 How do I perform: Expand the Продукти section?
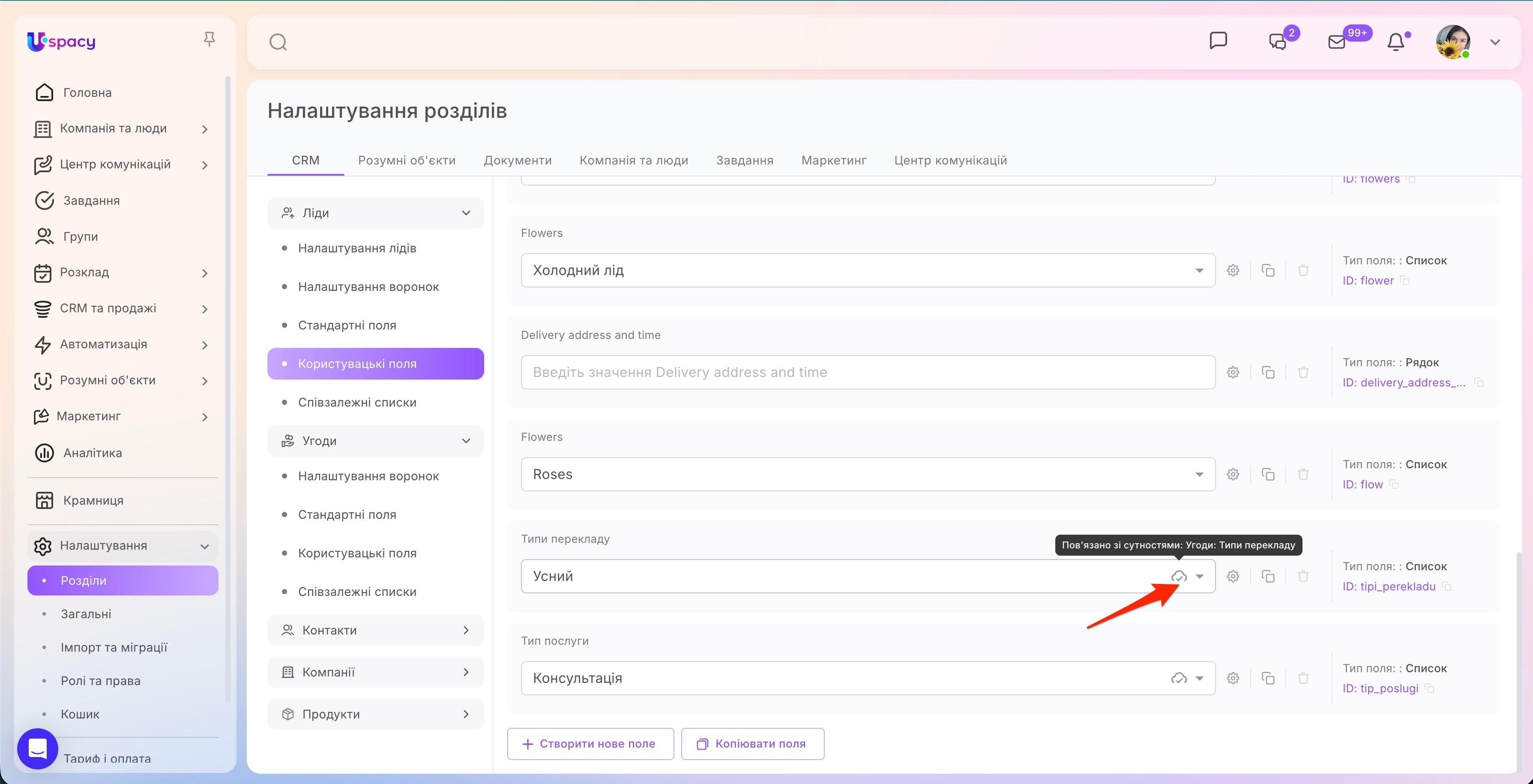click(375, 714)
